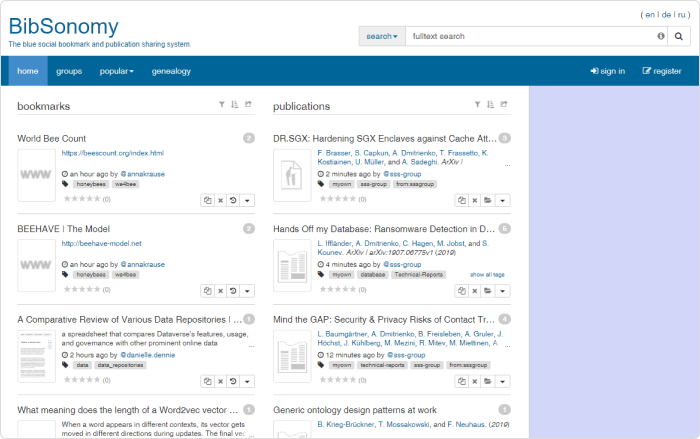Image resolution: width=700 pixels, height=439 pixels.
Task: Expand the popular menu
Action: click(117, 71)
